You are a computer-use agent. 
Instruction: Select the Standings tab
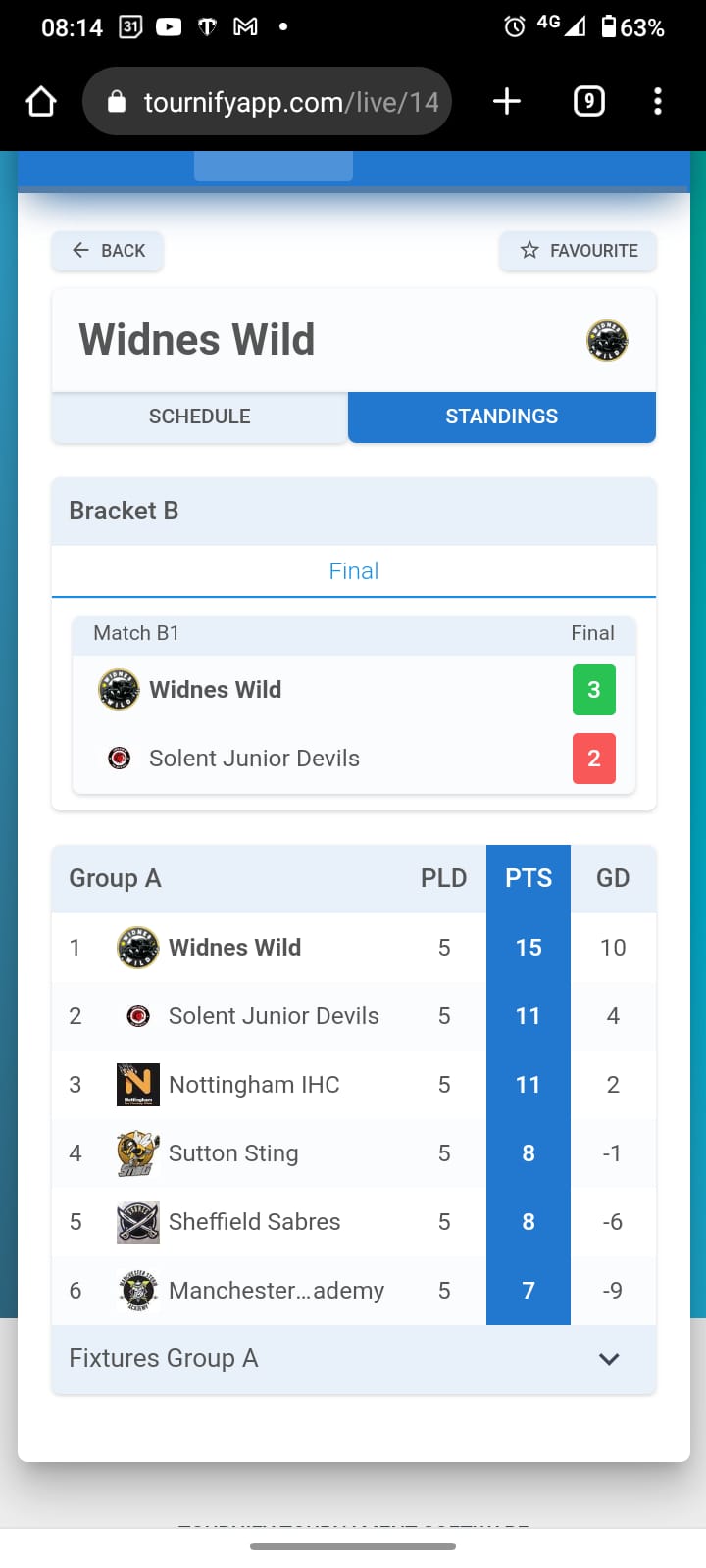pos(502,416)
